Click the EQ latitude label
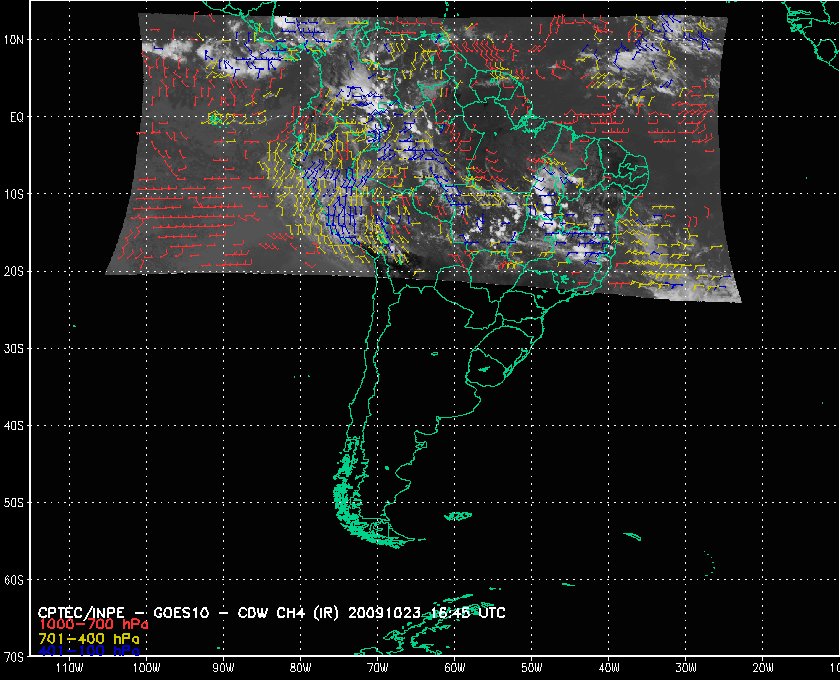840x680 pixels. click(17, 117)
